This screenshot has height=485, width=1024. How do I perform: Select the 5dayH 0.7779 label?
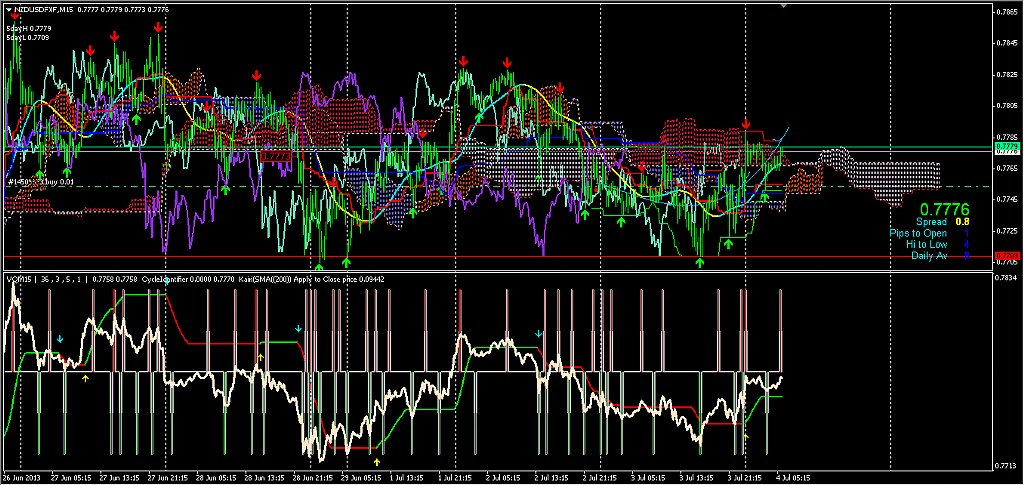click(28, 29)
